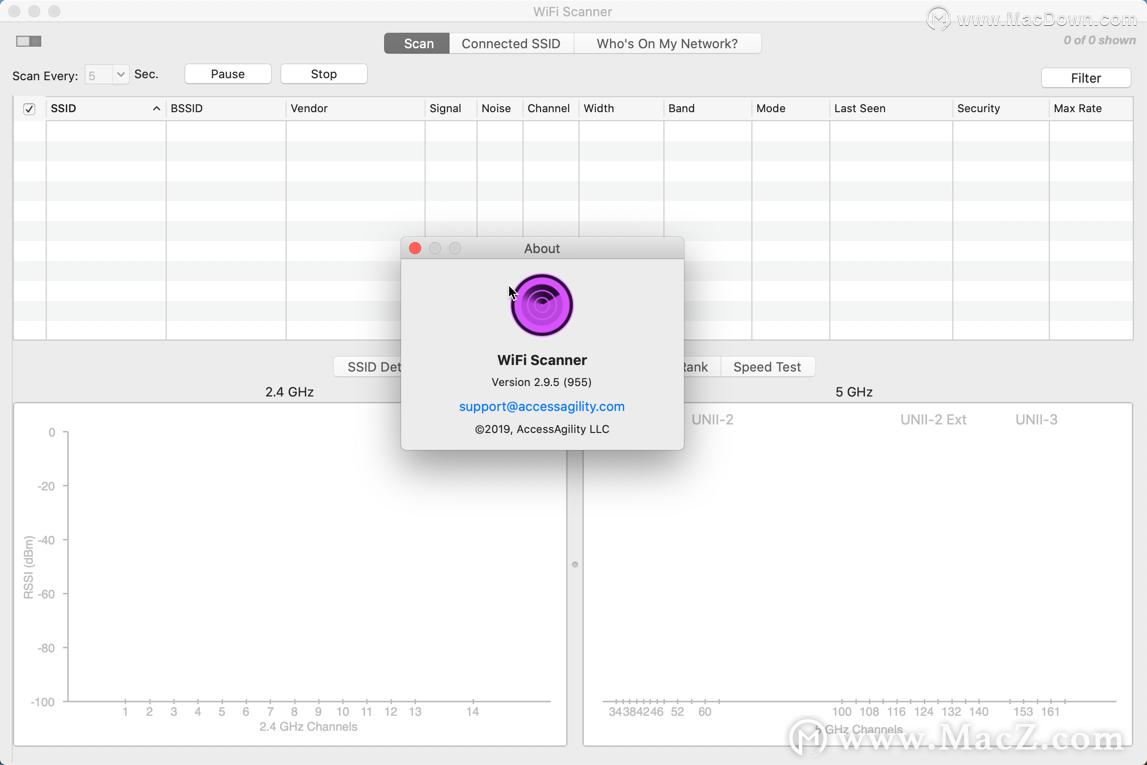Click the UNII-2 Ext band label
Viewport: 1147px width, 765px height.
933,420
